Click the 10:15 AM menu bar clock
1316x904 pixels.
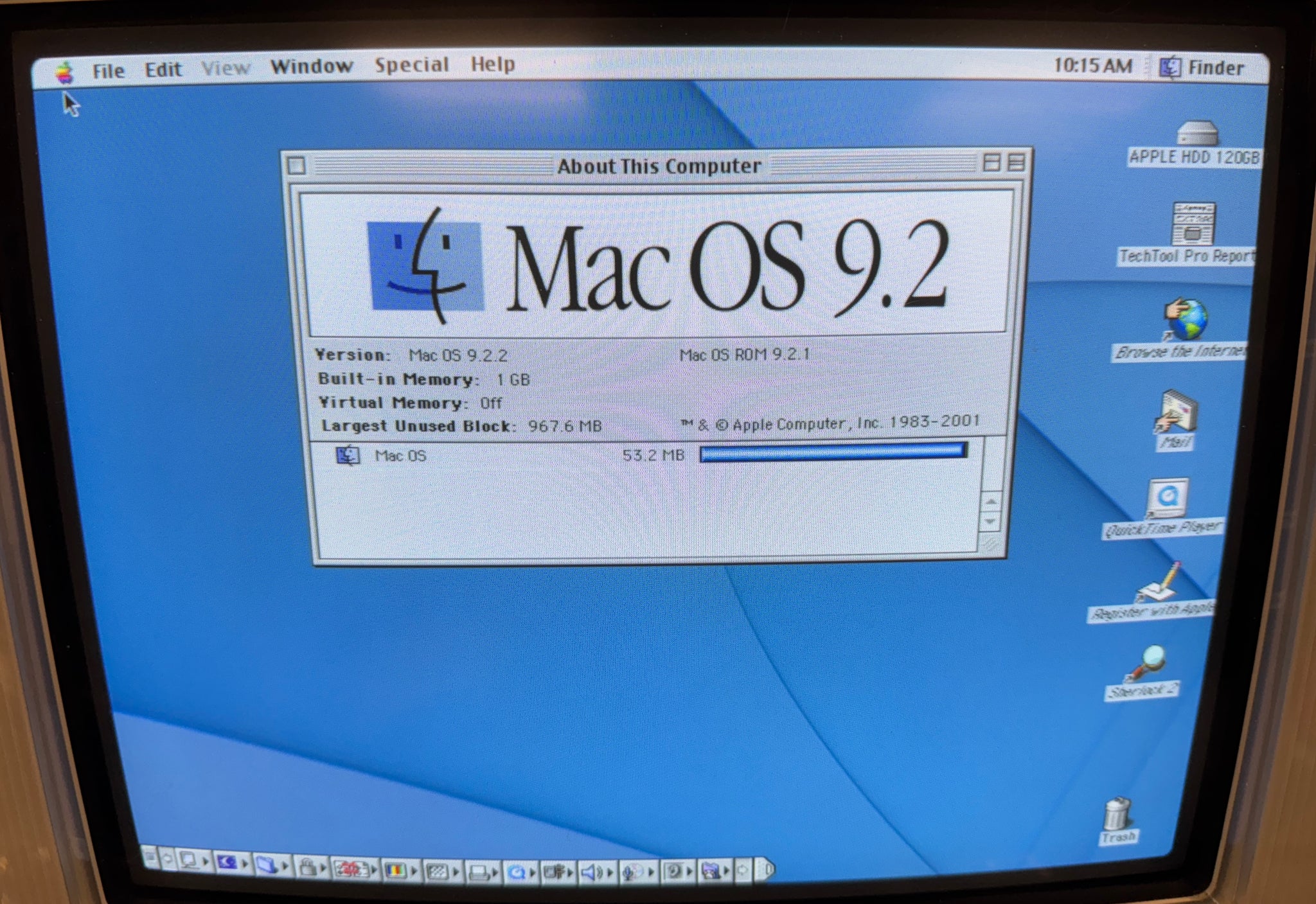[x=1092, y=65]
